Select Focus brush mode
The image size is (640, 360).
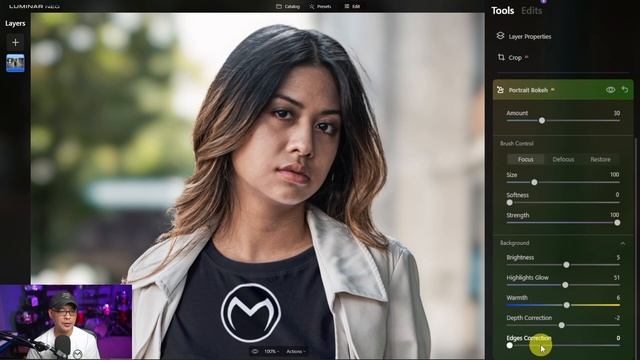(x=525, y=160)
